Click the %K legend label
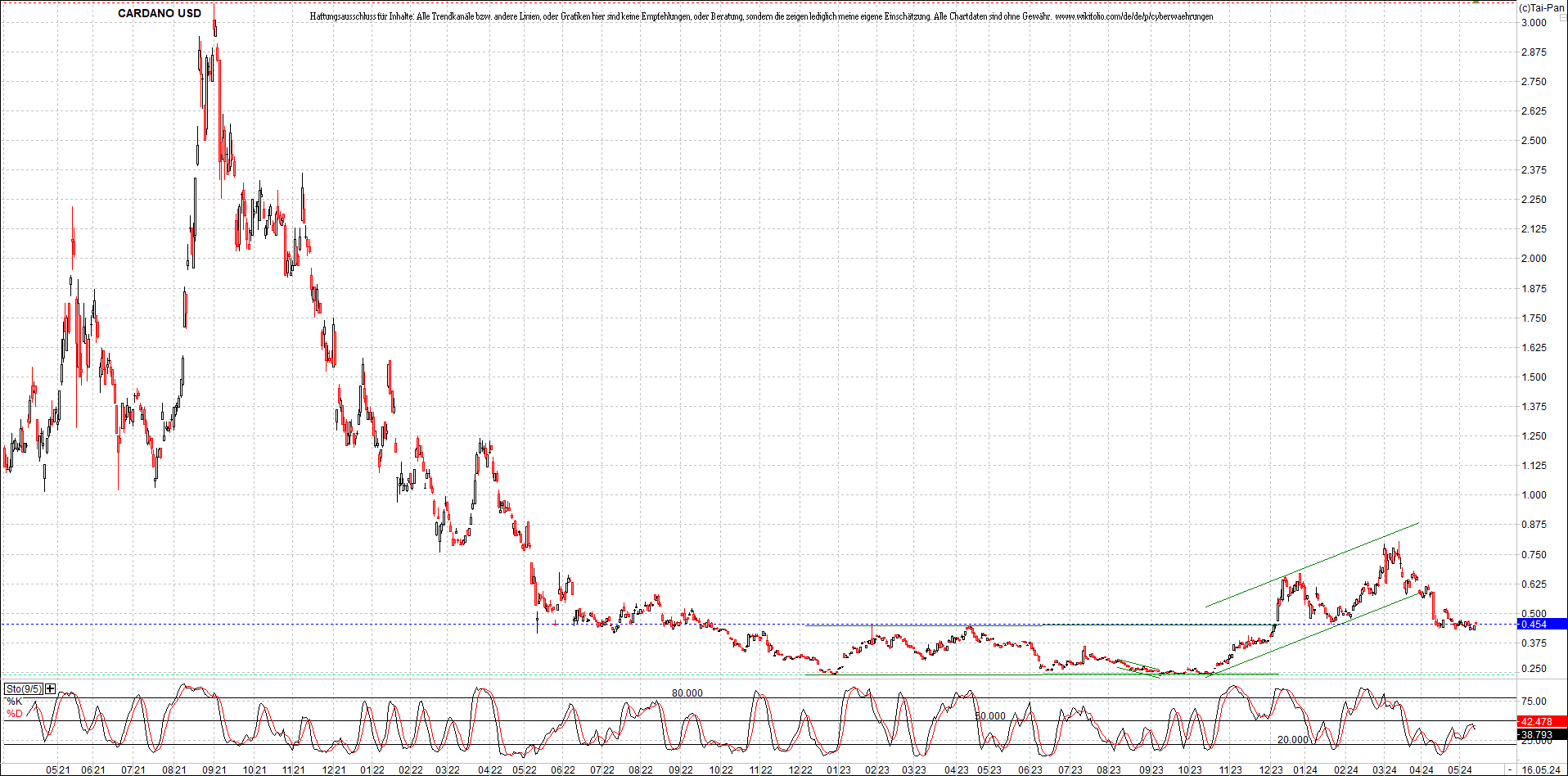The height and width of the screenshot is (776, 1568). tap(15, 702)
